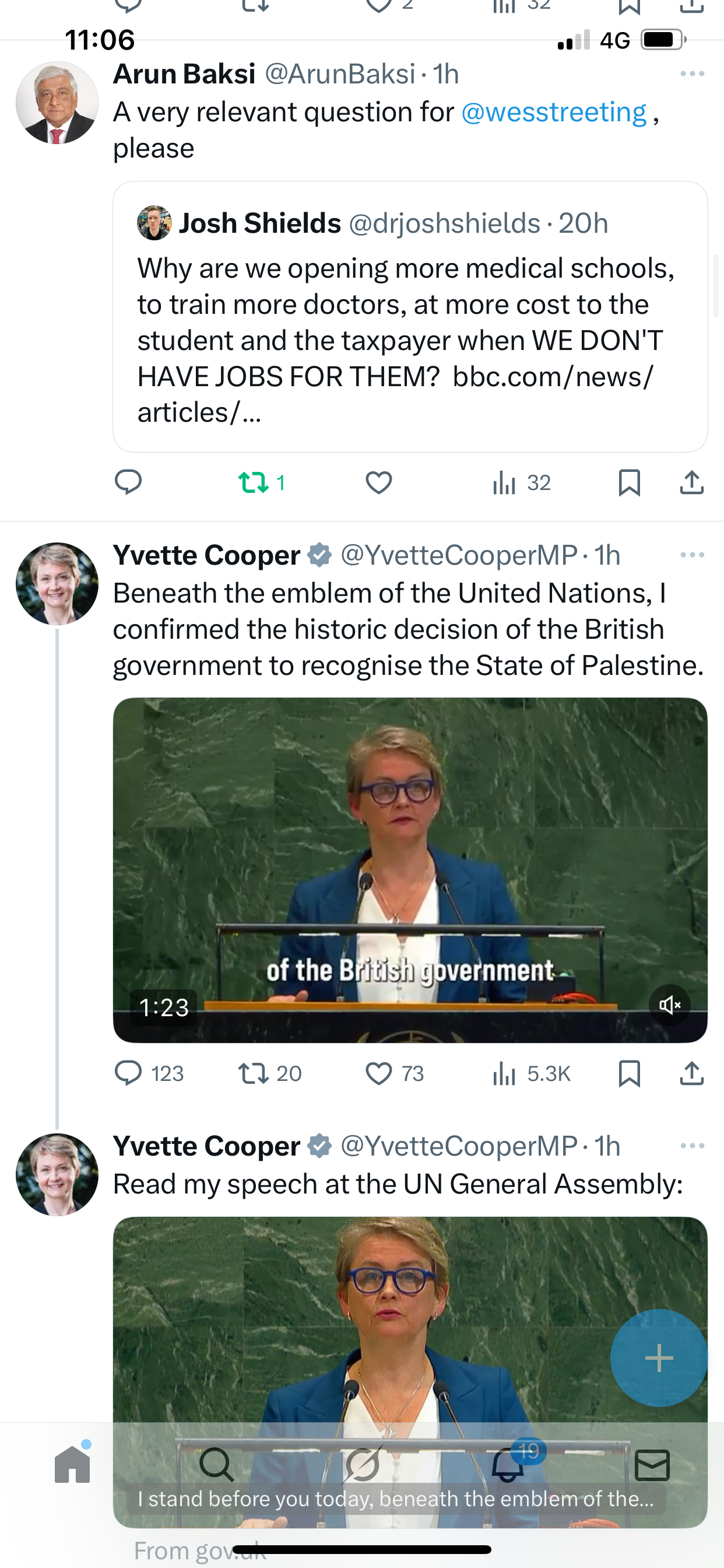Viewport: 724px width, 1568px height.
Task: Open more options on Yvette Cooper's Palestine tweet
Action: [692, 555]
